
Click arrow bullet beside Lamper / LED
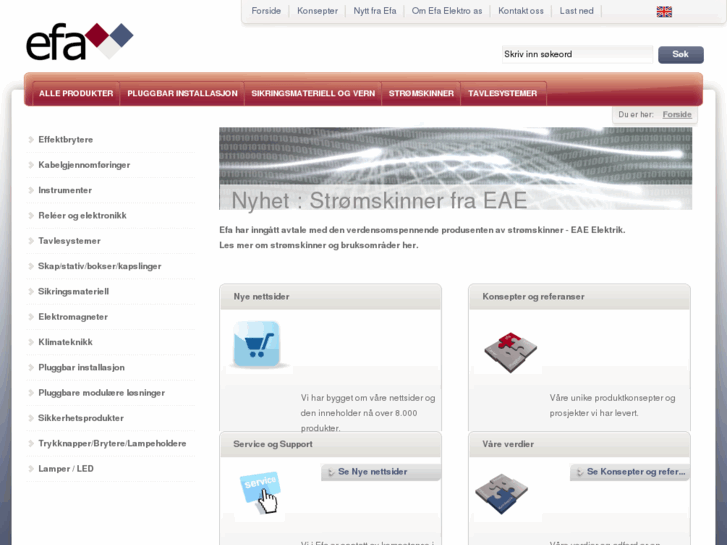click(x=31, y=469)
